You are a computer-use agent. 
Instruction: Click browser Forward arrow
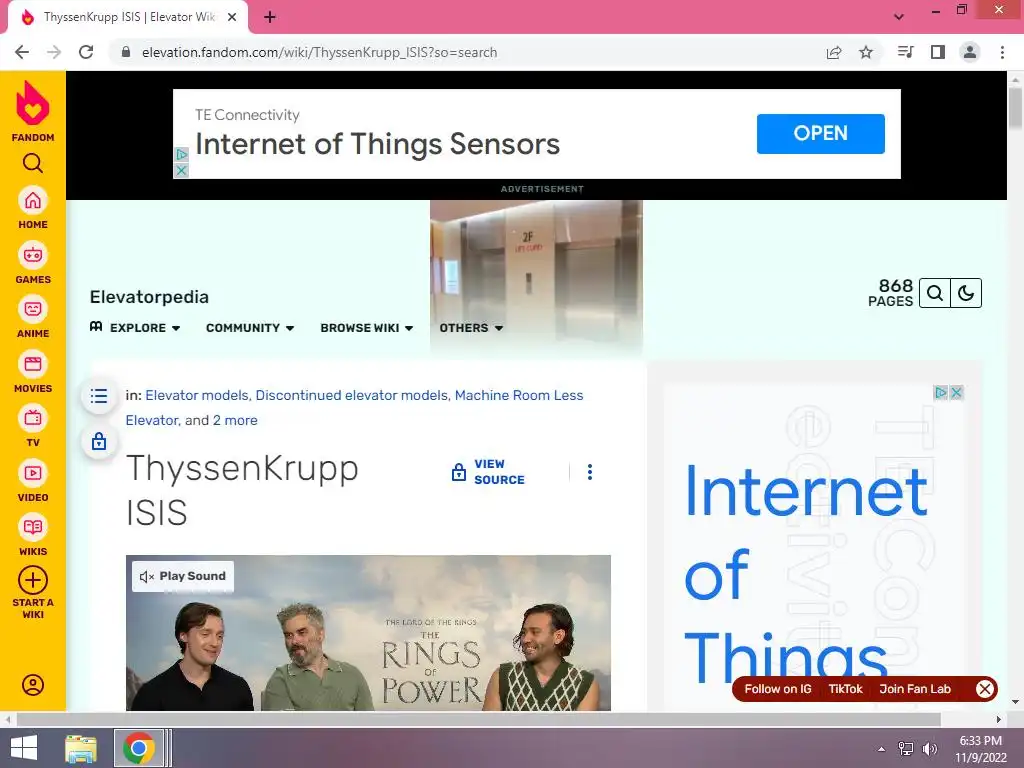click(x=54, y=52)
